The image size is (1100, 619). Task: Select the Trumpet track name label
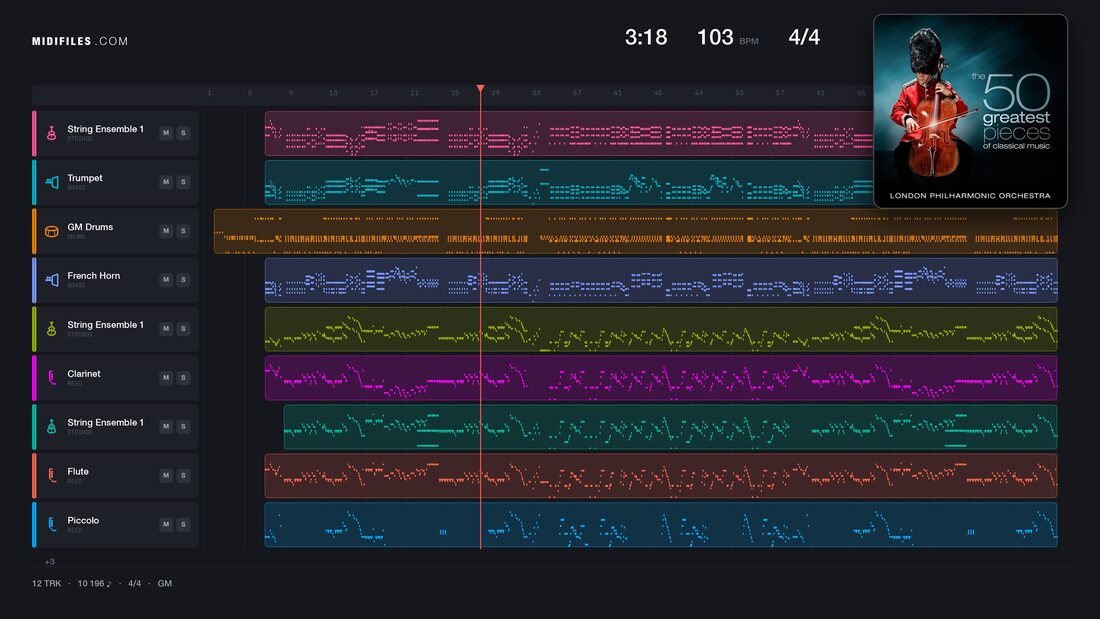point(85,178)
